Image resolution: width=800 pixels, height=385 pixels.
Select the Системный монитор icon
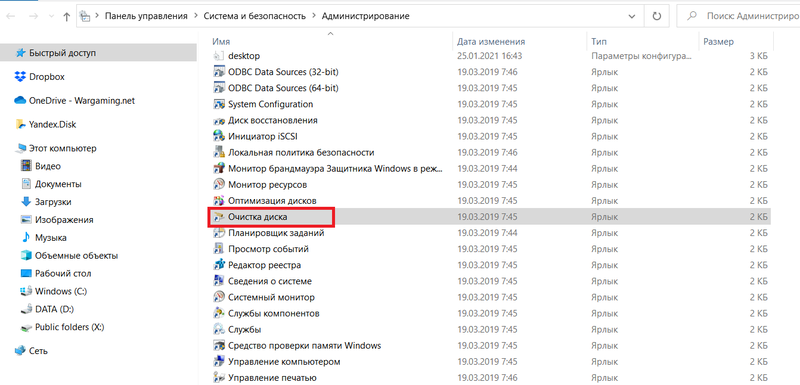click(218, 297)
